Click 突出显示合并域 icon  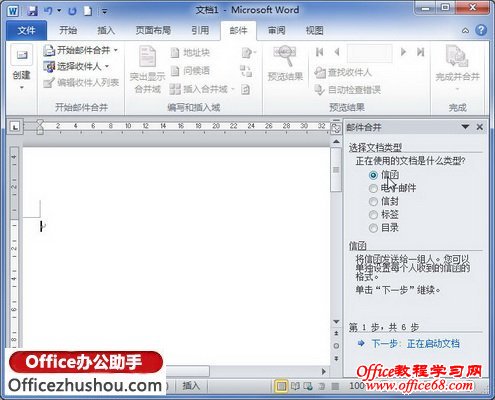(147, 57)
